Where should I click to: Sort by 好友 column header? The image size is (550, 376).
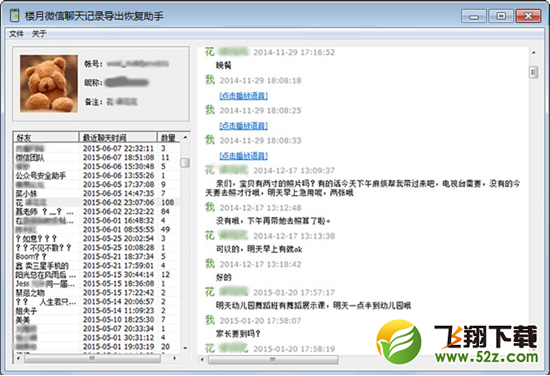coord(46,137)
